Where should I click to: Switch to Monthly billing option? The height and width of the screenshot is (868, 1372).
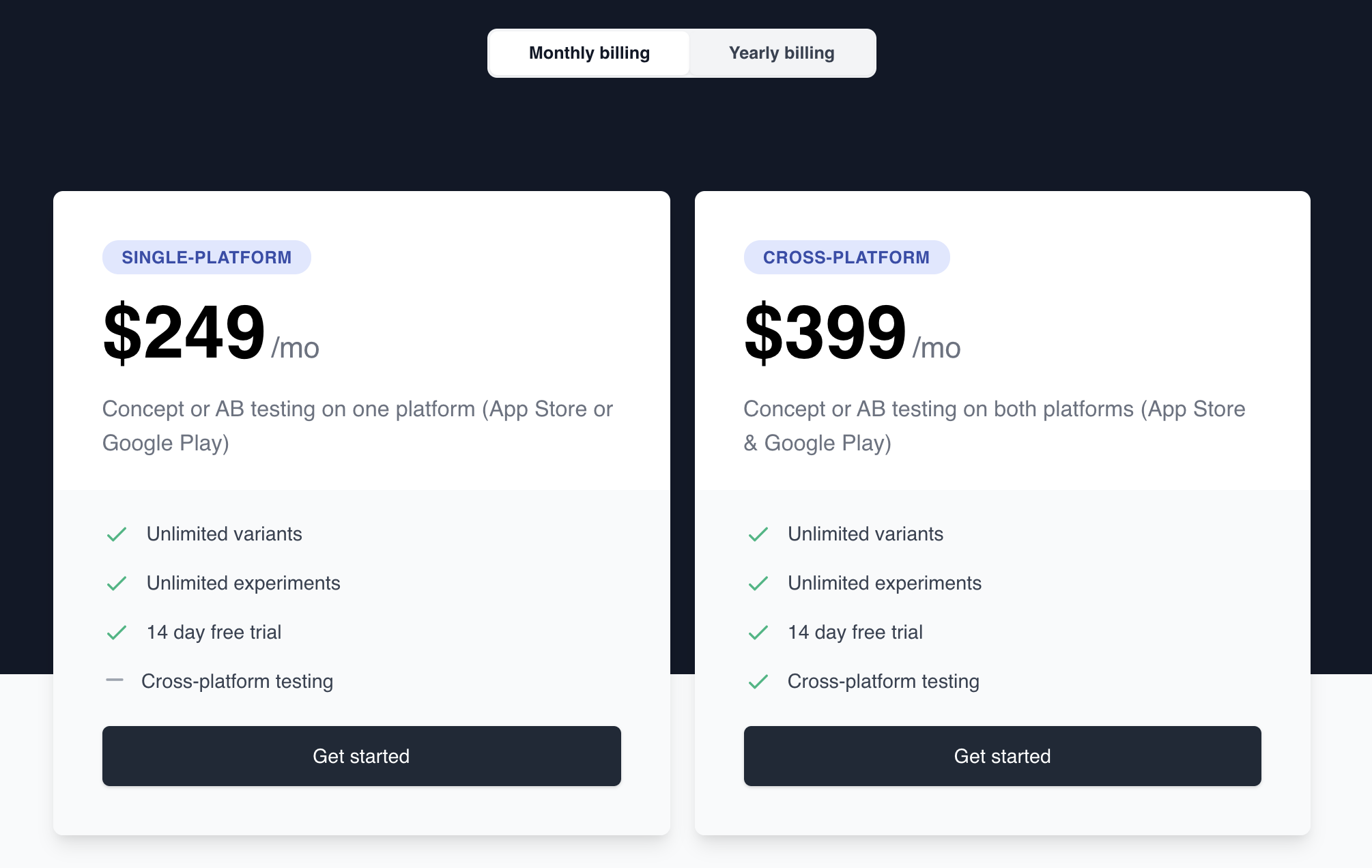pyautogui.click(x=589, y=53)
